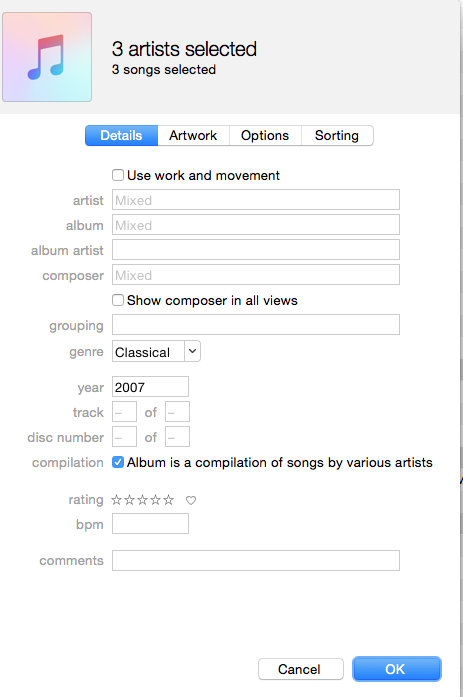Click the heart love icon beside rating
Viewport: 463px width, 697px height.
click(191, 501)
